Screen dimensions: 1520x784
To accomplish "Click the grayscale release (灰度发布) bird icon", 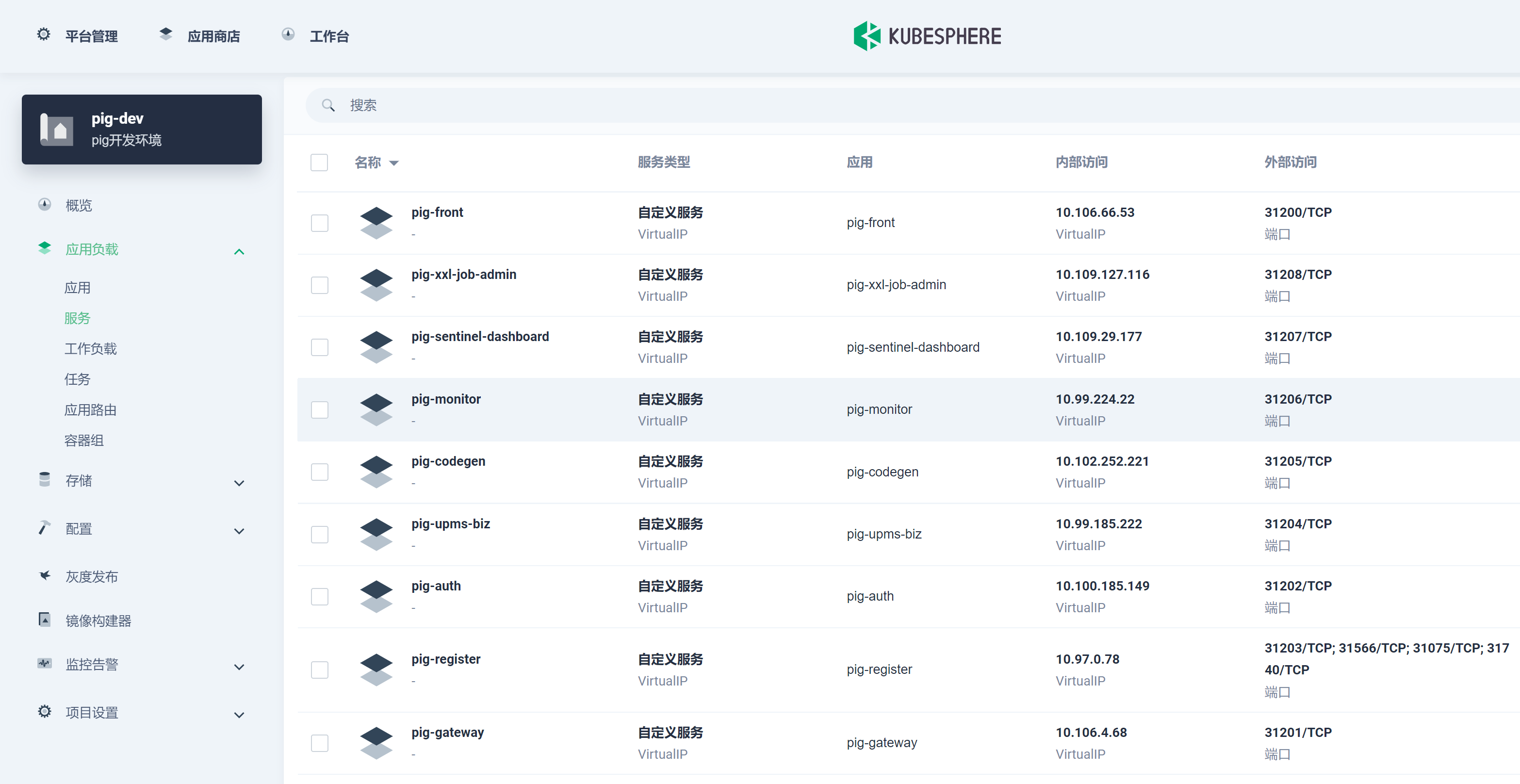I will (44, 576).
